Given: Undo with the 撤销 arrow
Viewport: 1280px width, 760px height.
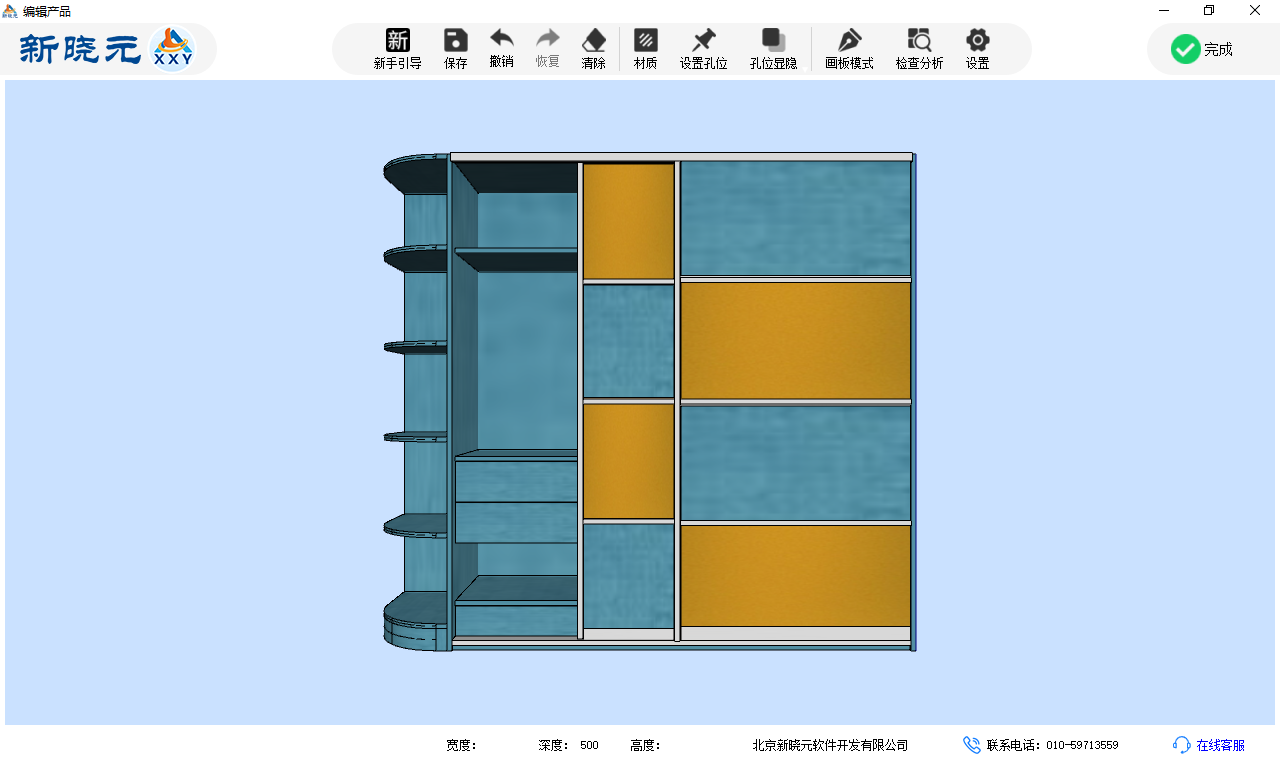Looking at the screenshot, I should click(501, 48).
